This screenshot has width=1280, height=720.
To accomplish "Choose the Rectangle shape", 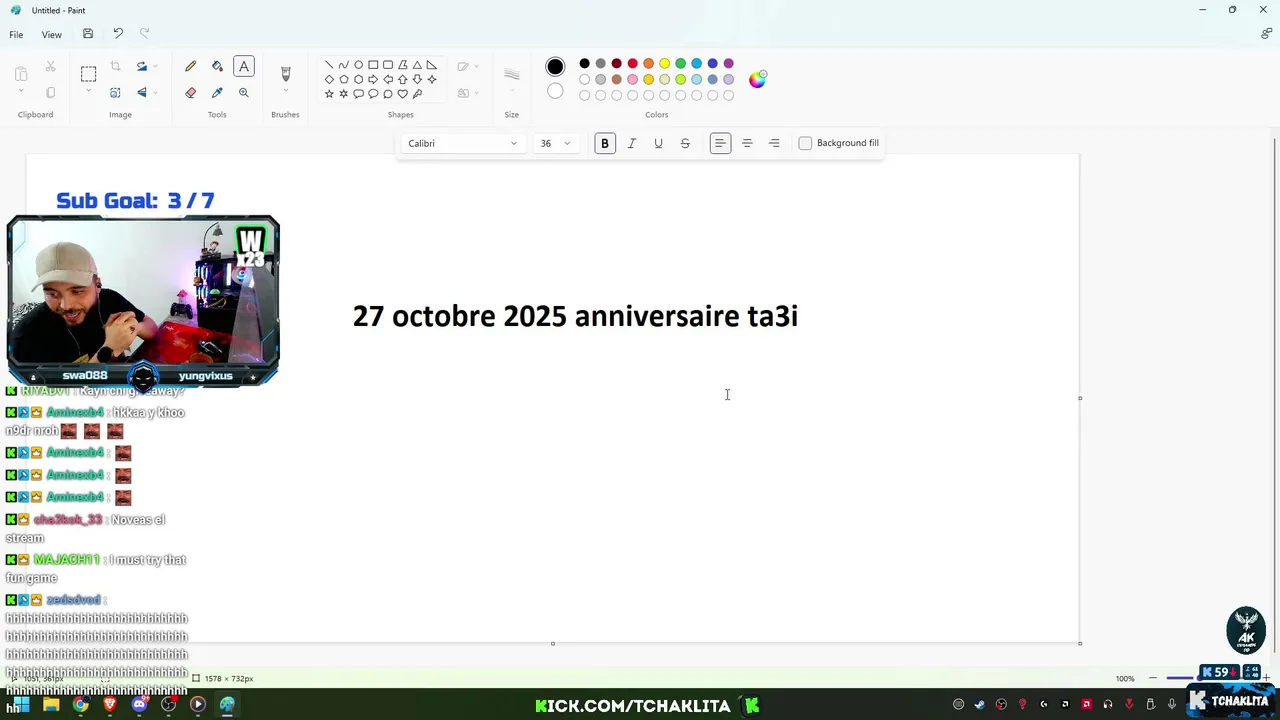I will [x=373, y=65].
